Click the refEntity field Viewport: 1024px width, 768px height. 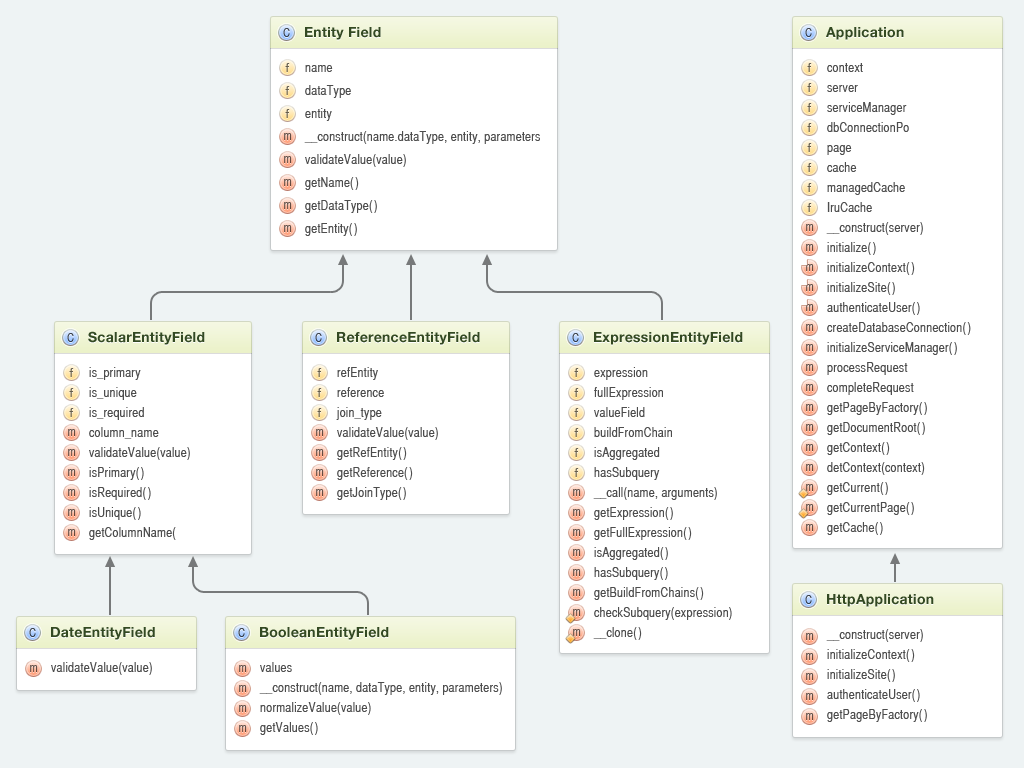[357, 373]
